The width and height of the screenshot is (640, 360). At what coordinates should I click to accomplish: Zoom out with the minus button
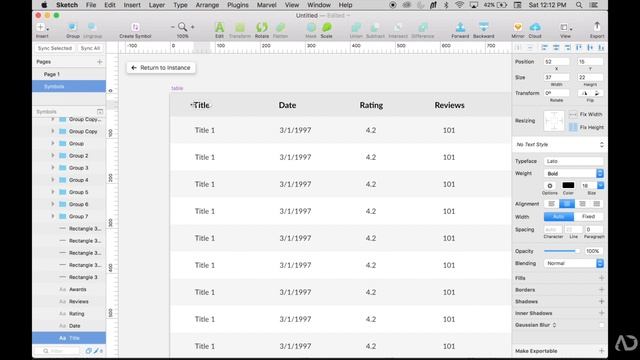[x=173, y=27]
